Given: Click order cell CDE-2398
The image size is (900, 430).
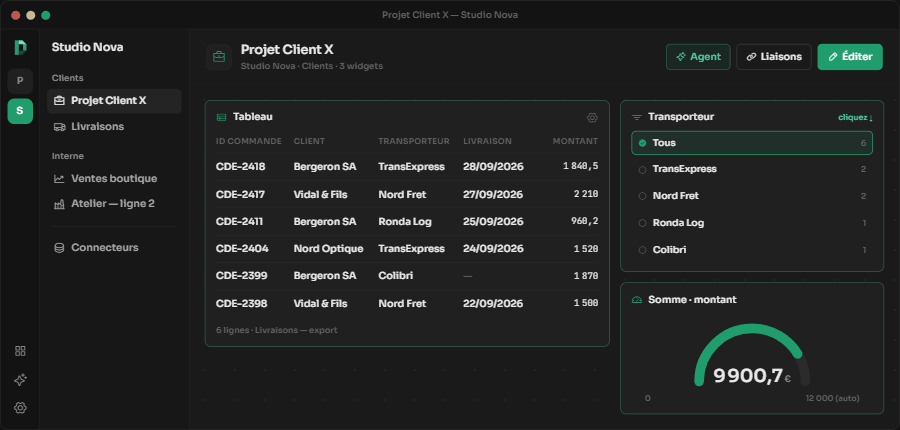Looking at the screenshot, I should (242, 304).
